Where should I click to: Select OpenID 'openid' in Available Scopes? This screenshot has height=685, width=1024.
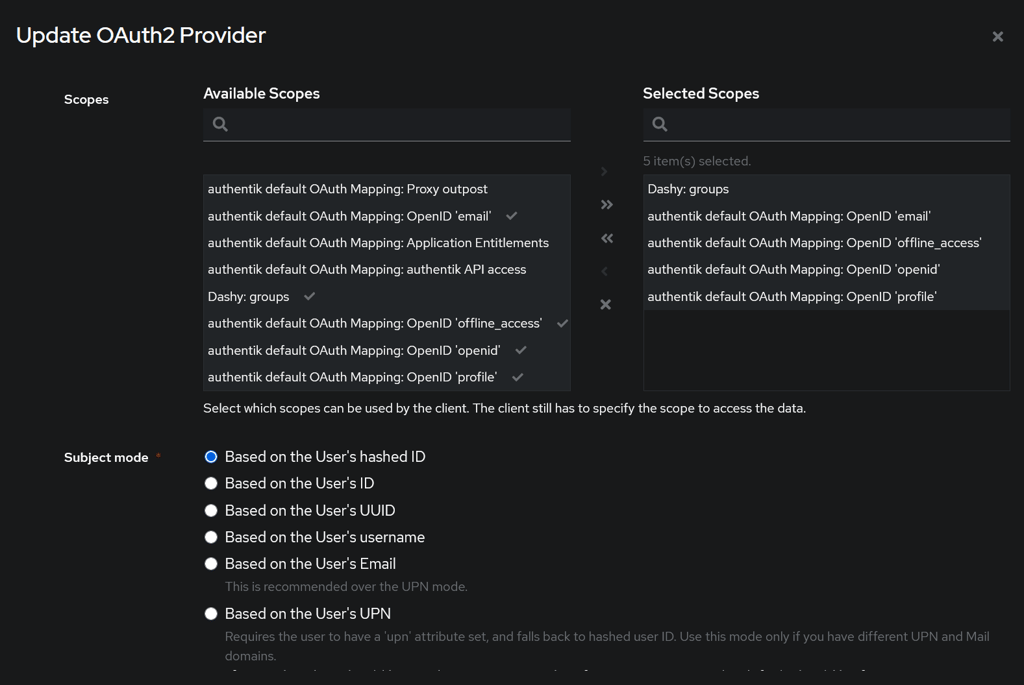[x=387, y=350]
